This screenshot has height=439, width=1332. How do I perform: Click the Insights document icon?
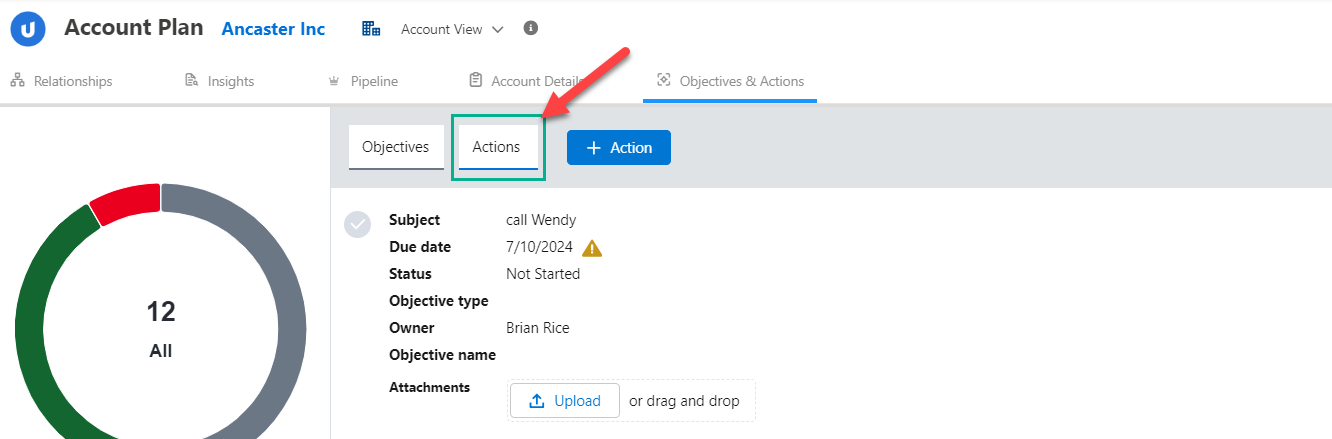pyautogui.click(x=191, y=81)
